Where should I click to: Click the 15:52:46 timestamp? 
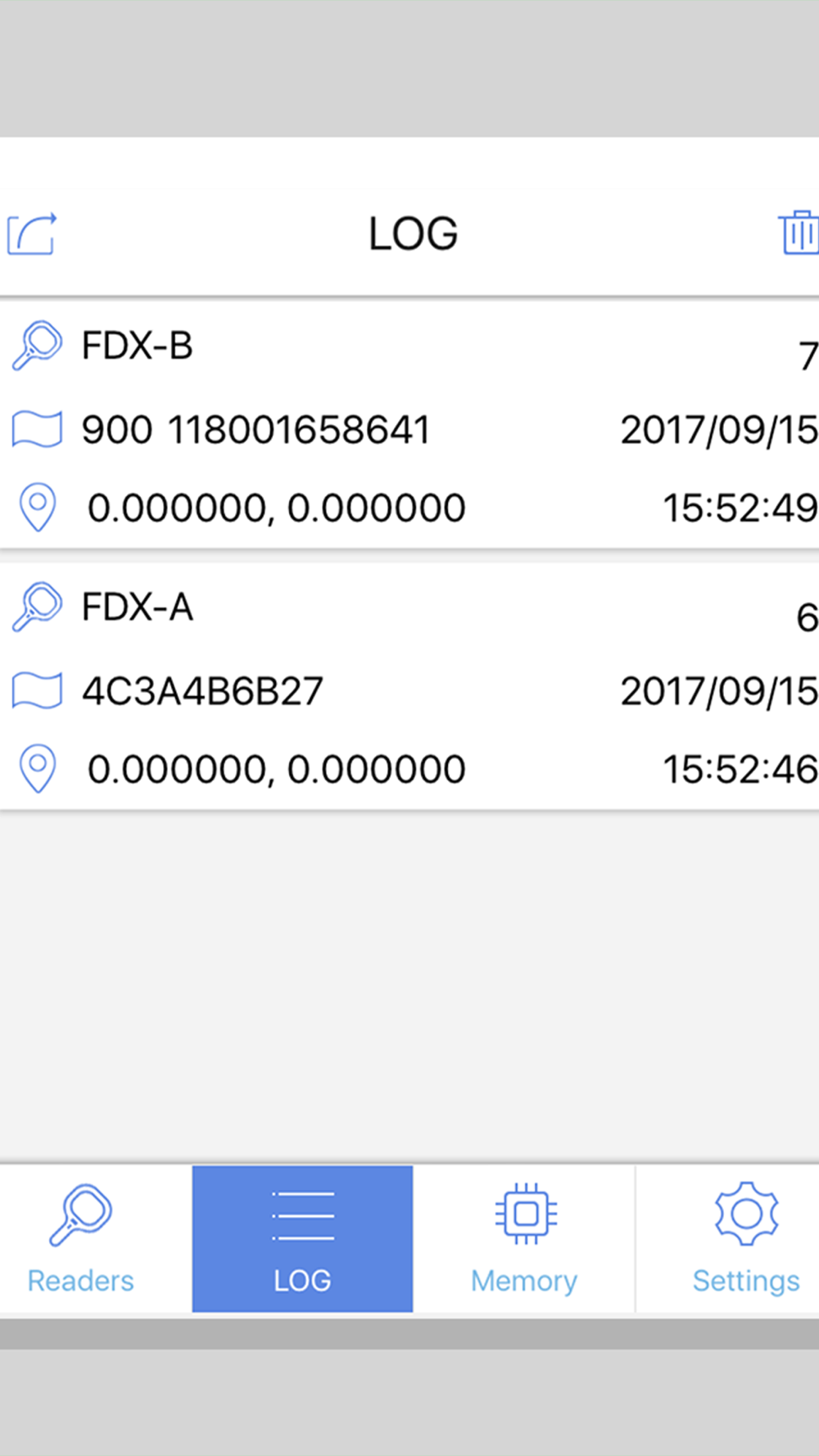pyautogui.click(x=739, y=769)
